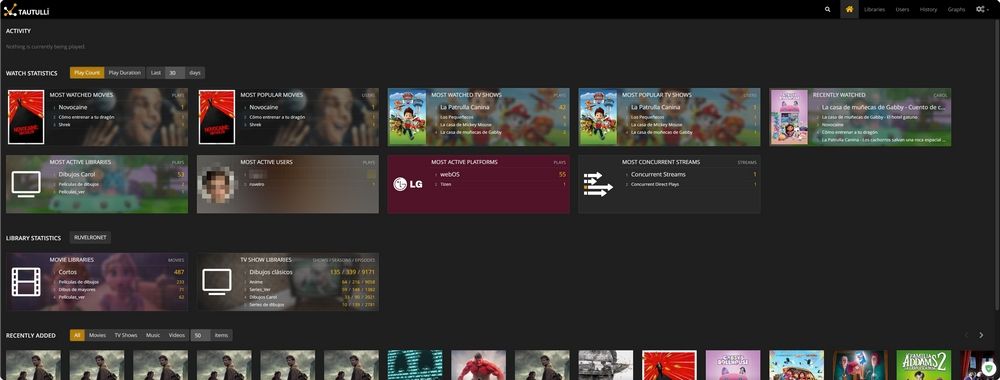Image resolution: width=1000 pixels, height=380 pixels.
Task: Open the Addams Family 2 poster
Action: point(923,365)
